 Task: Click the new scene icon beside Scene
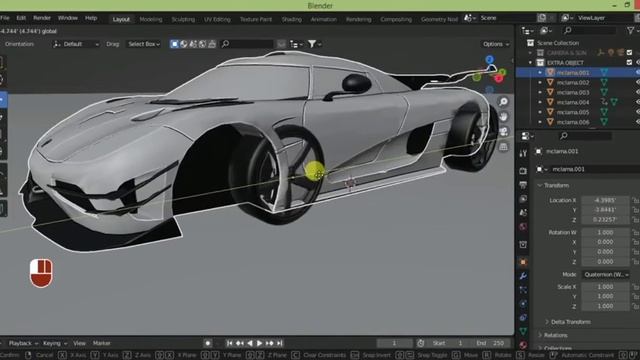click(x=542, y=18)
